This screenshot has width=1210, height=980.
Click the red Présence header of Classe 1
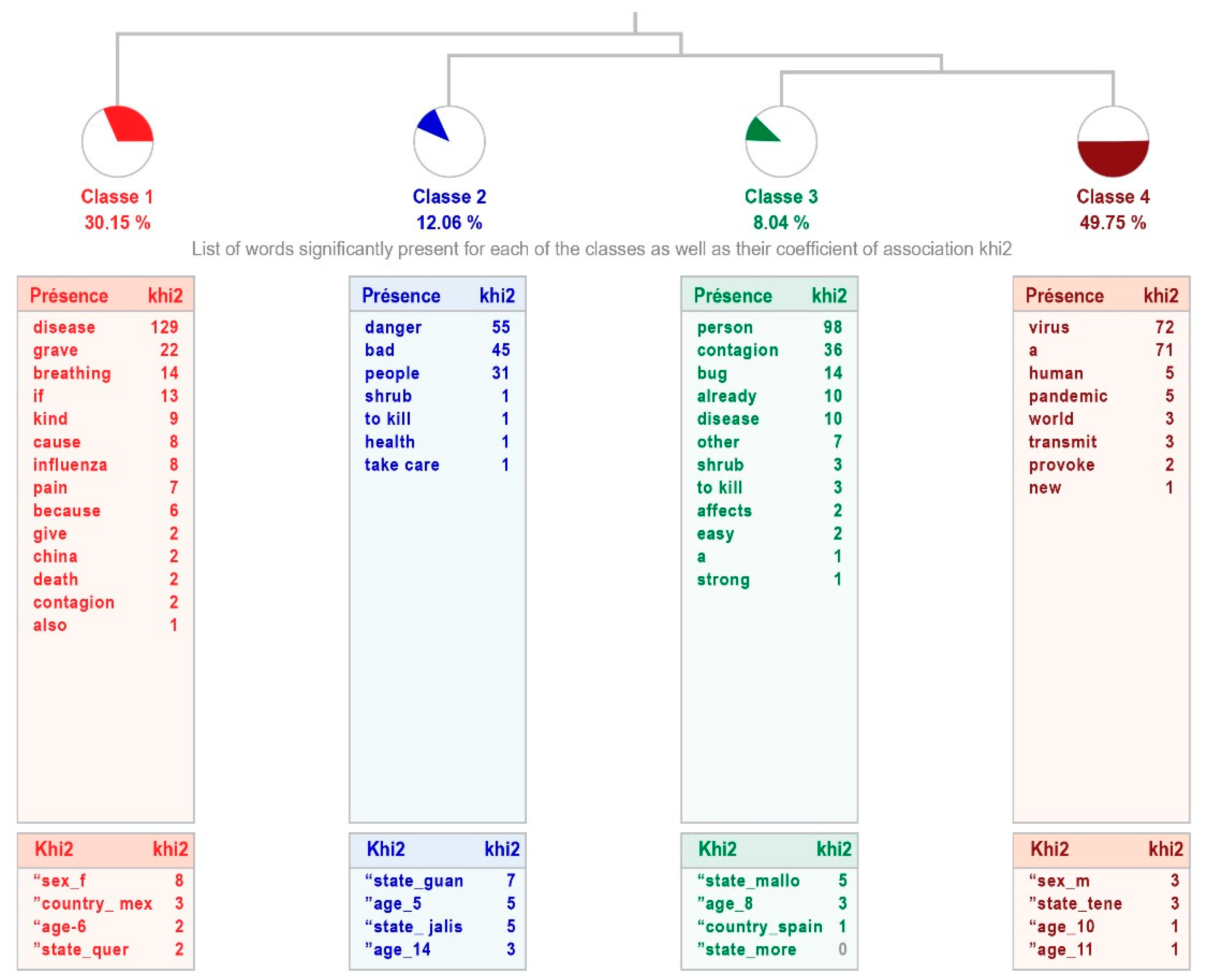coord(69,295)
